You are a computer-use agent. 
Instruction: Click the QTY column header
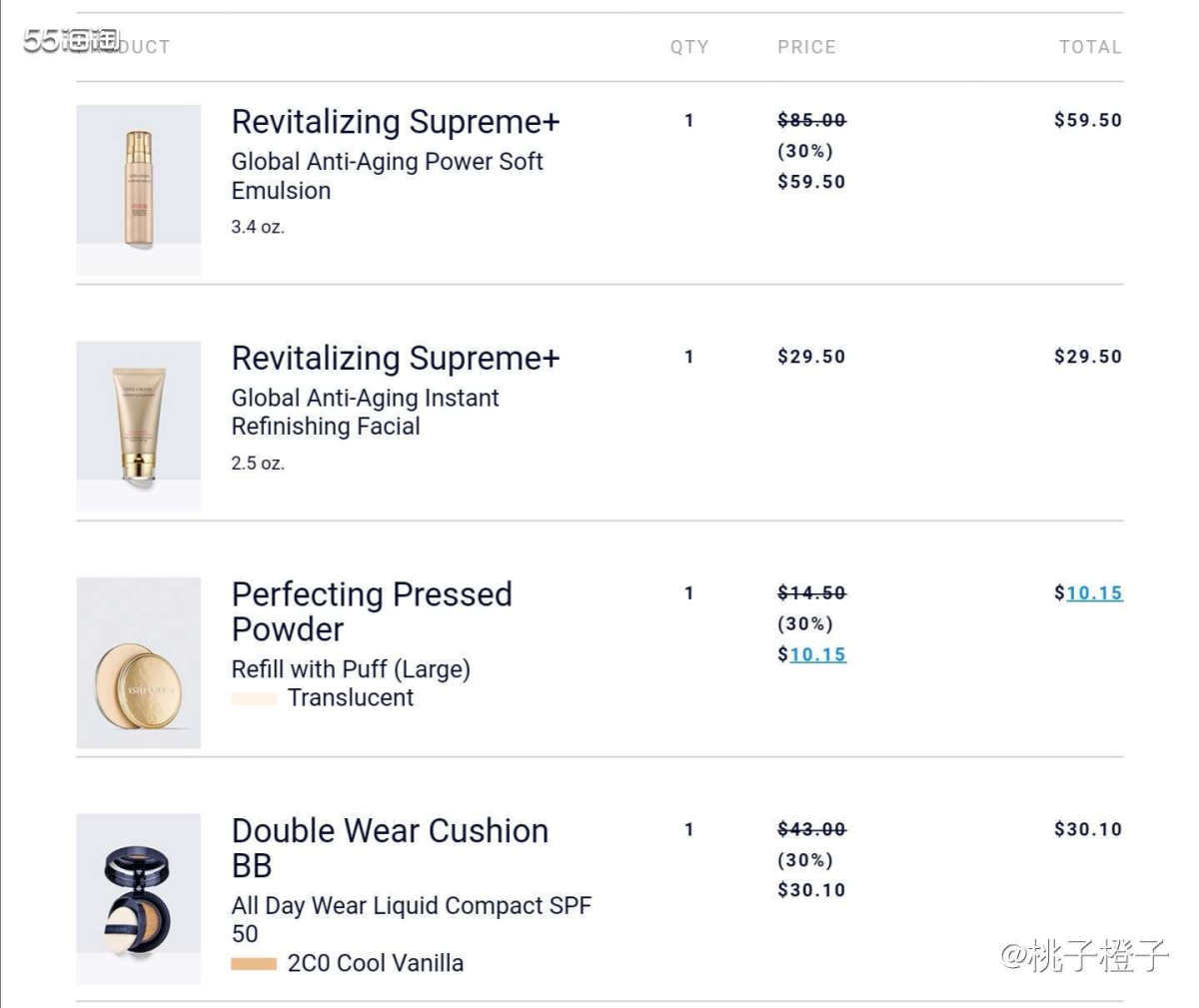[689, 47]
